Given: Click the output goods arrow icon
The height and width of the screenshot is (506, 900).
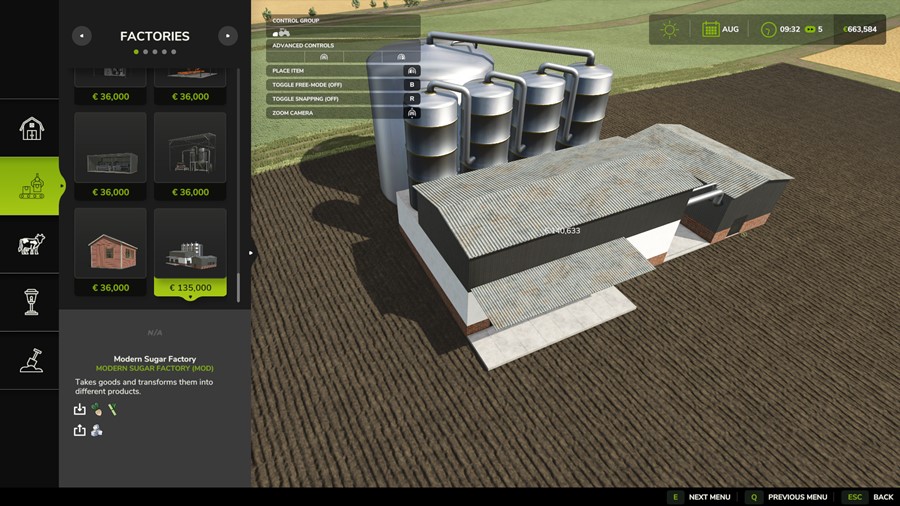Looking at the screenshot, I should point(79,430).
